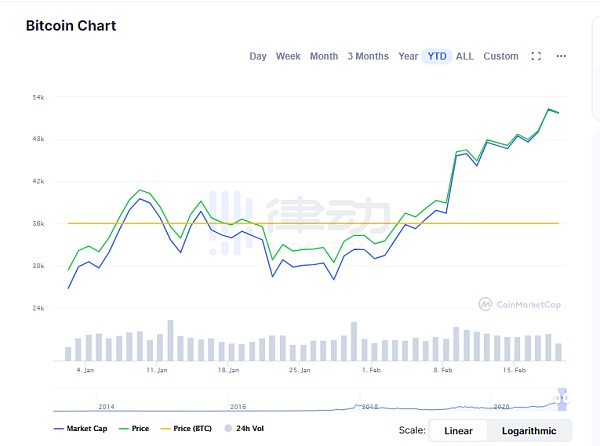The image size is (600, 446).
Task: Open the three-dots more options menu
Action: (561, 57)
